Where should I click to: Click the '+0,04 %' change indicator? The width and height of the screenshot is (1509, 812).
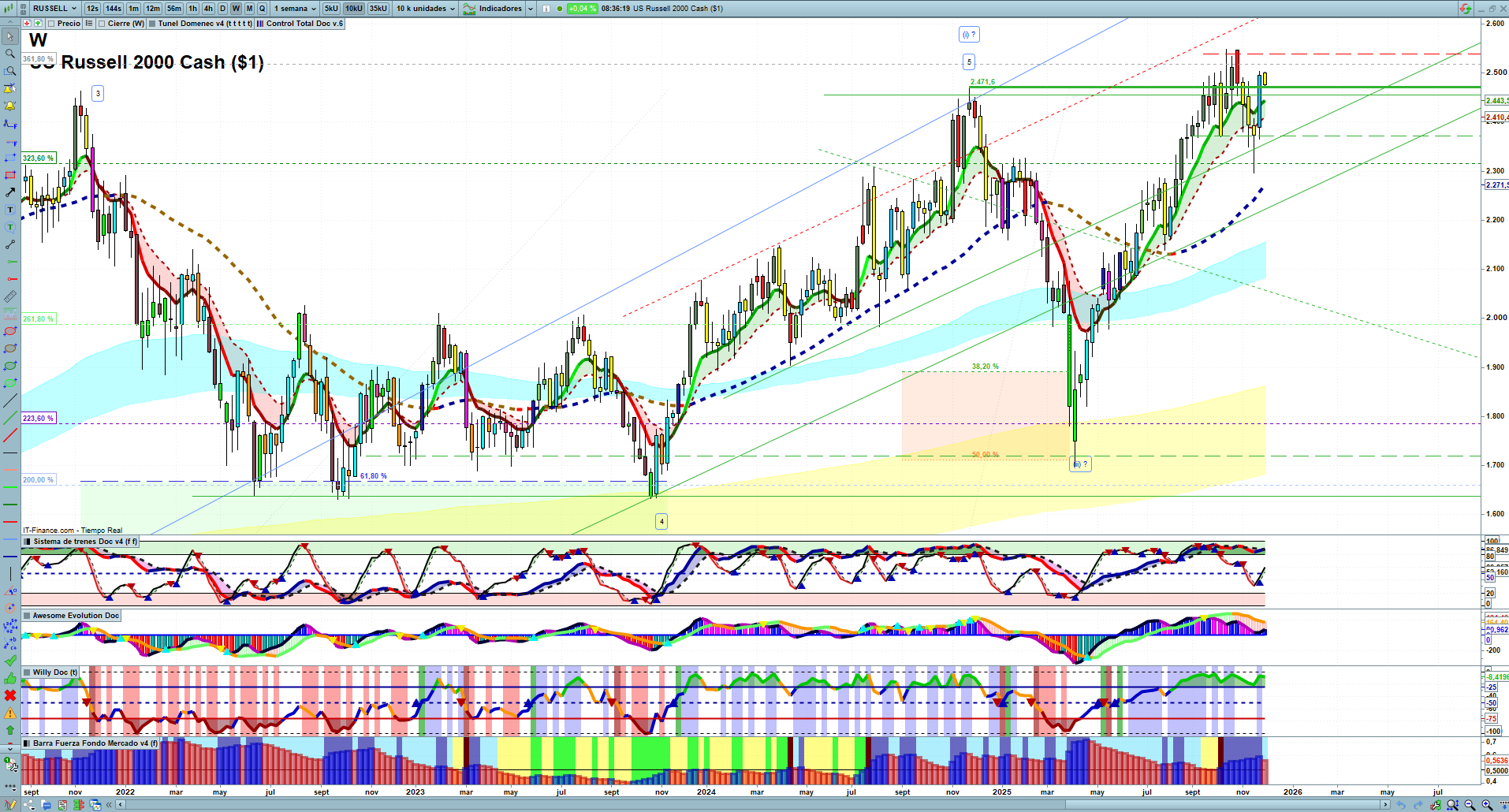pos(583,9)
